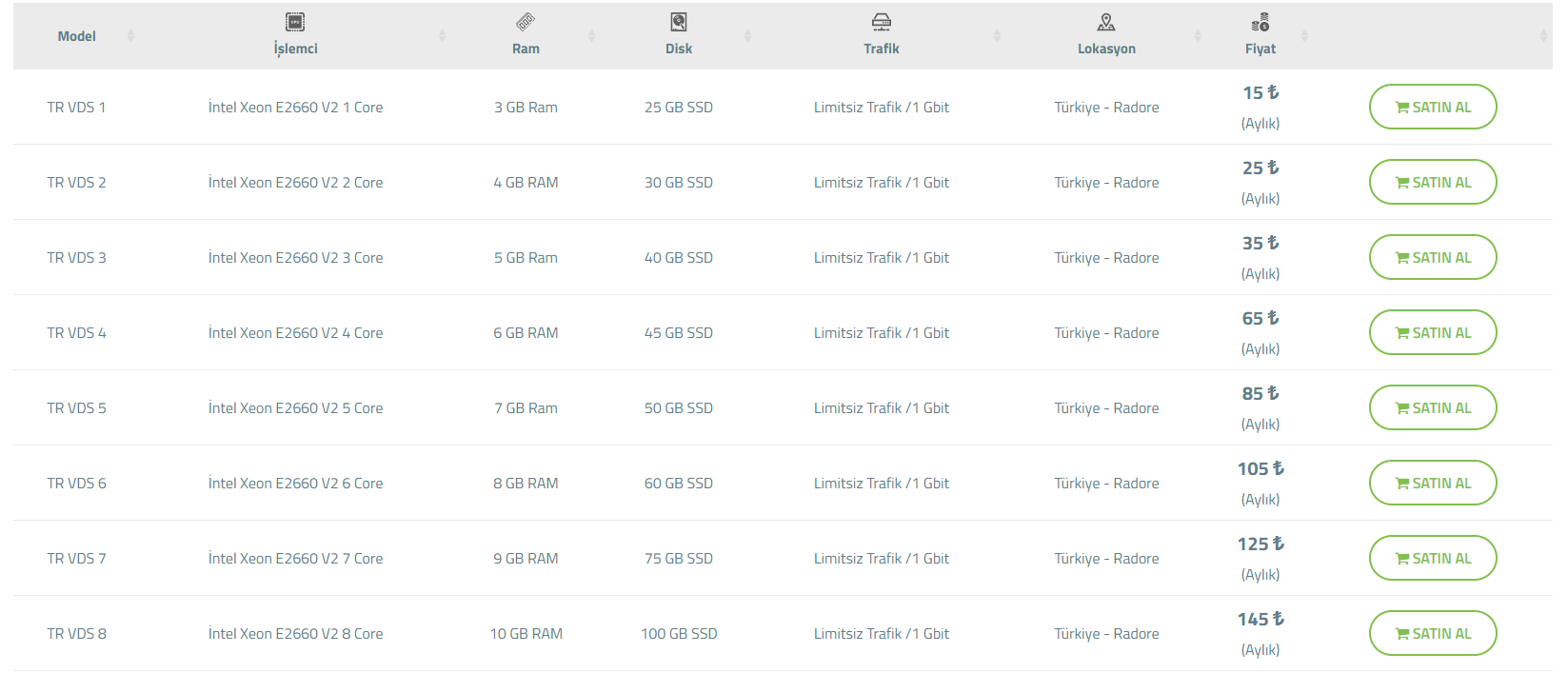1568x673 pixels.
Task: Click the 65 ₺ monthly price
Action: 1260,319
